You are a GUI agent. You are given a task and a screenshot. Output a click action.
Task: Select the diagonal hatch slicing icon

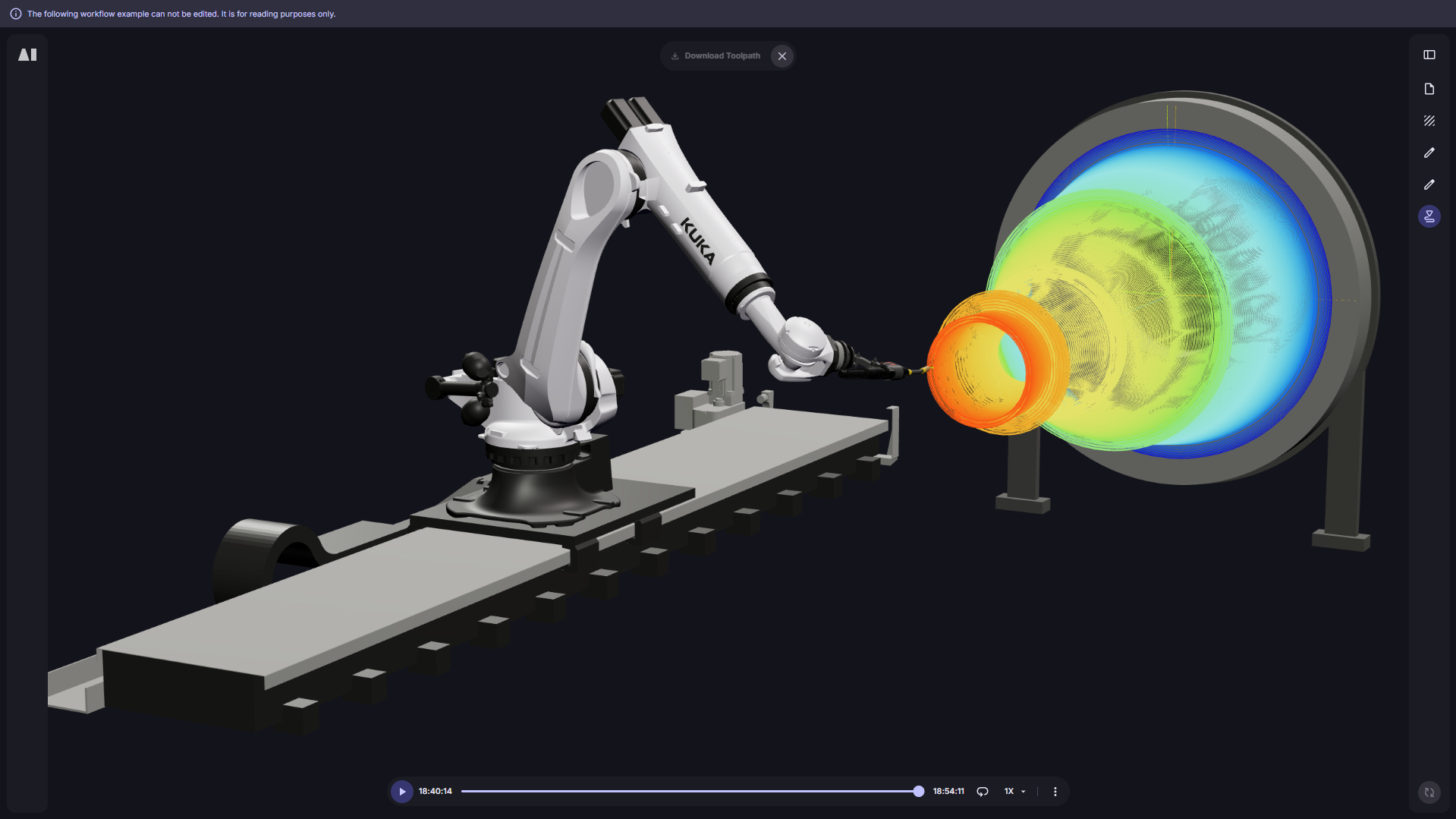(x=1429, y=121)
